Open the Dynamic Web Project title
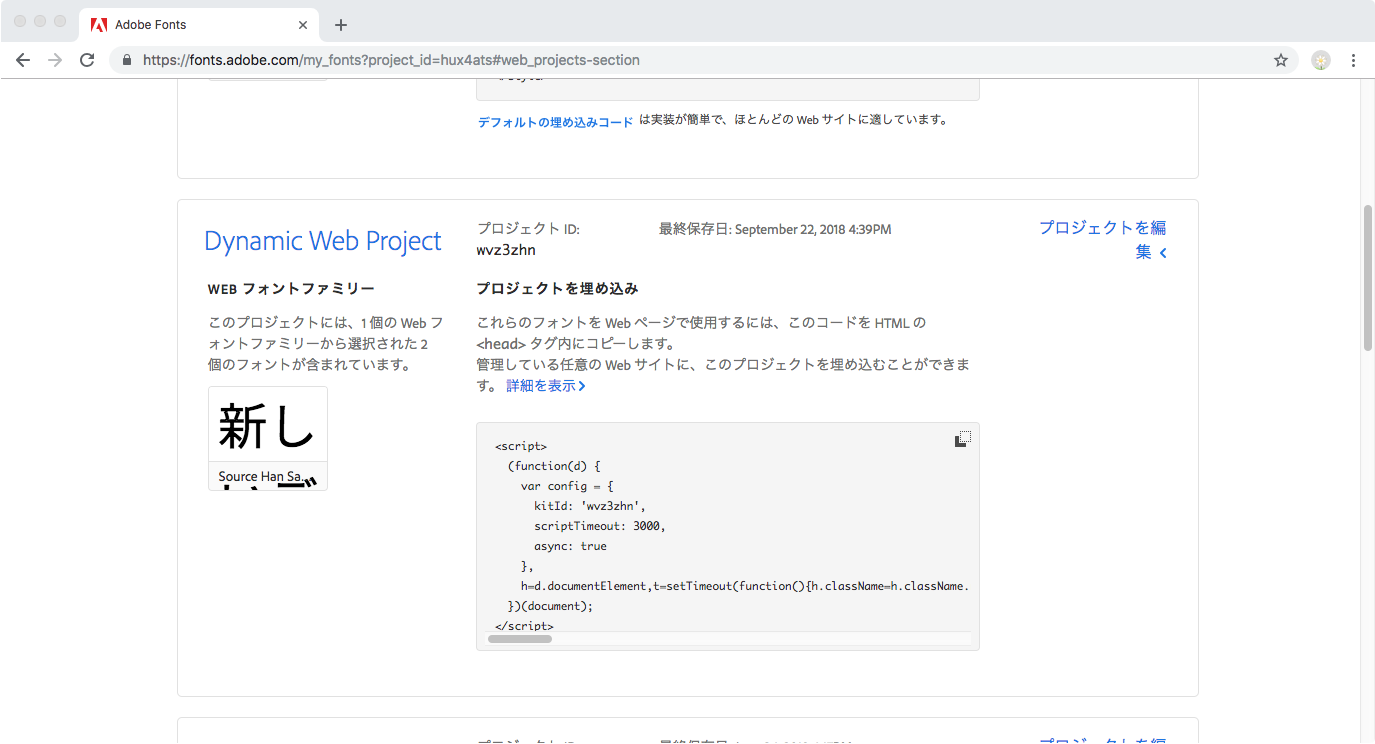The height and width of the screenshot is (744, 1375). 323,241
